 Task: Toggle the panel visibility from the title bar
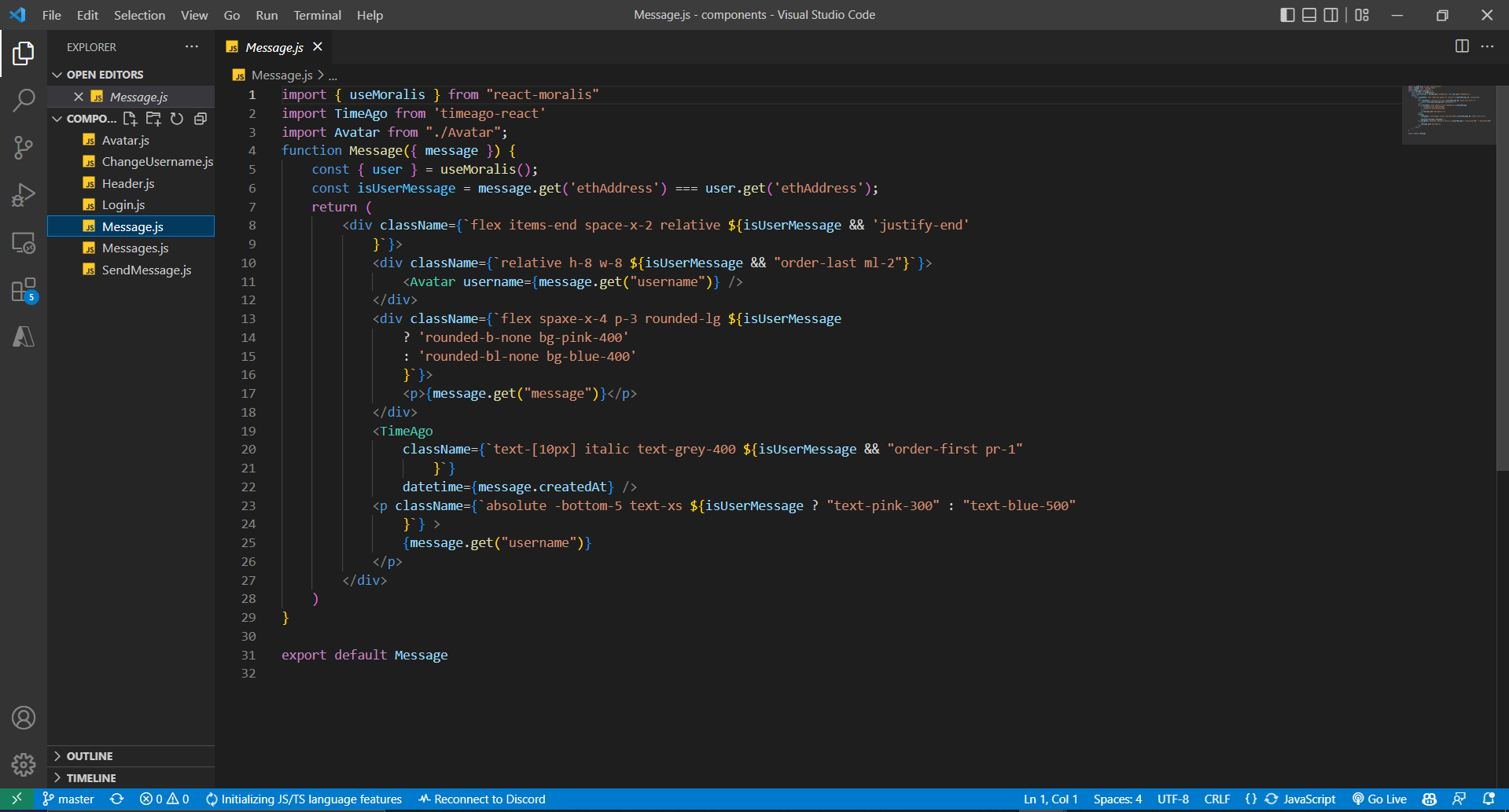(x=1308, y=14)
